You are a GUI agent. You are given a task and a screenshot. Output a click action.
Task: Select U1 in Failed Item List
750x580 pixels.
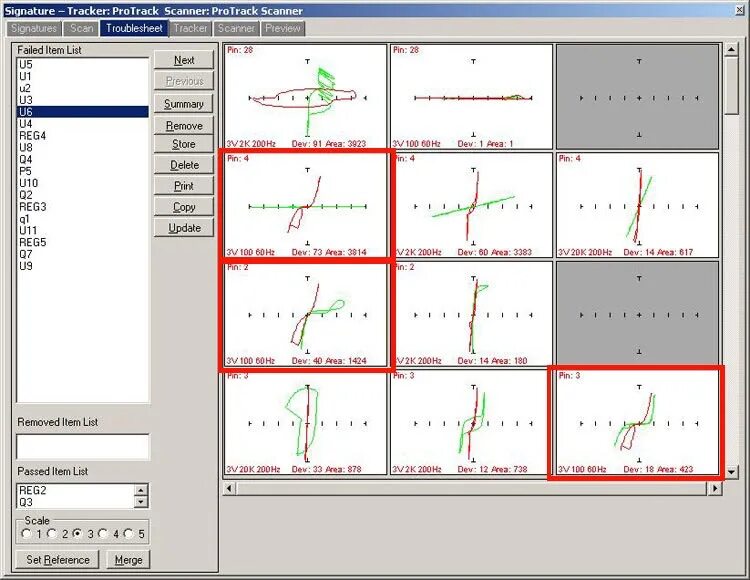(83, 77)
